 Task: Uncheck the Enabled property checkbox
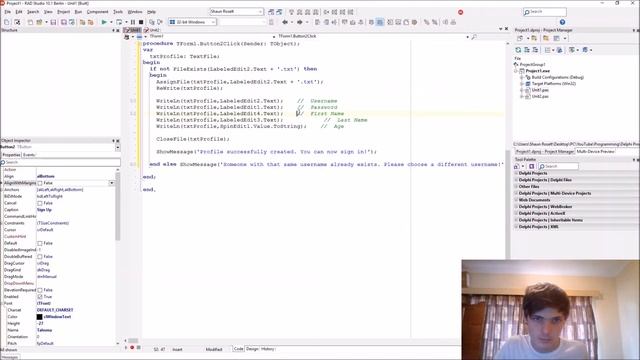pos(40,297)
